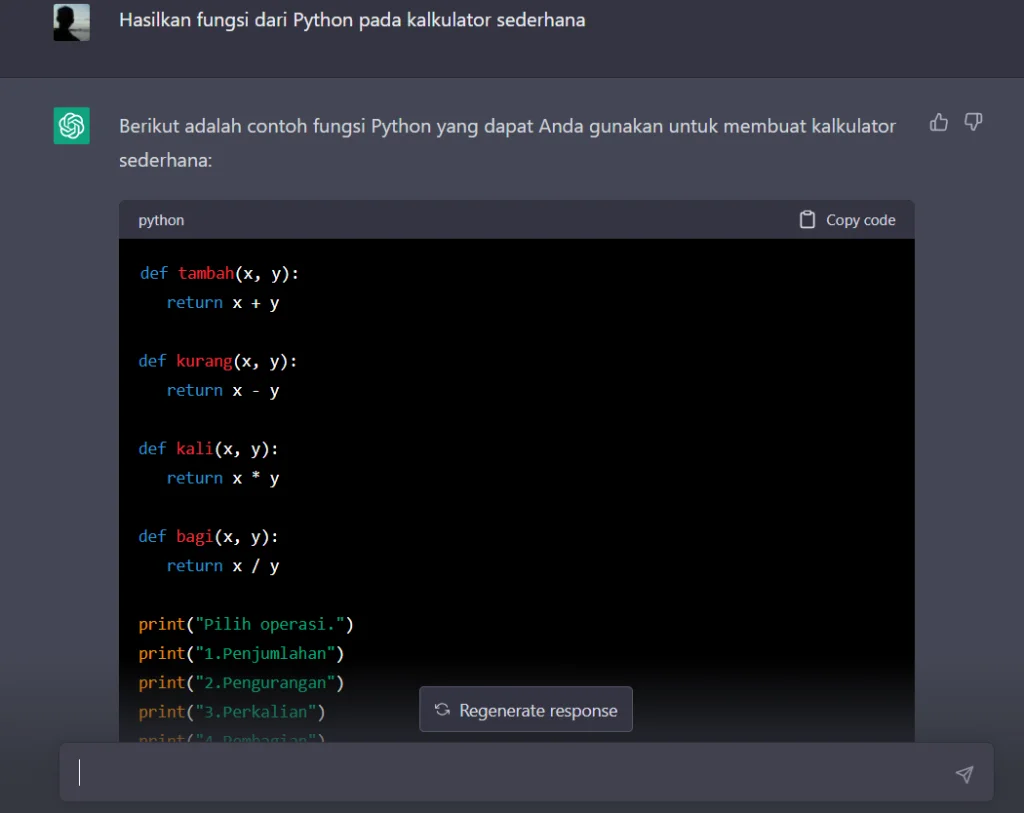Click the thumbs down icon

973,122
